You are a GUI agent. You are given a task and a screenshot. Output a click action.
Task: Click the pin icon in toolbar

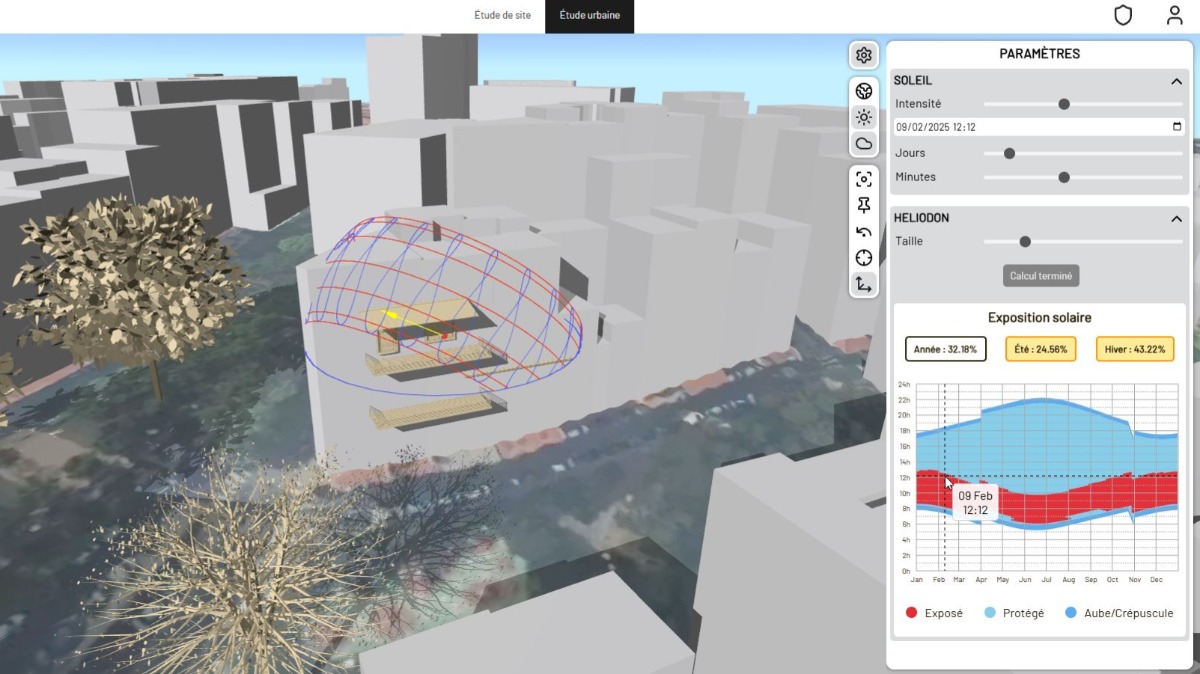[x=864, y=205]
